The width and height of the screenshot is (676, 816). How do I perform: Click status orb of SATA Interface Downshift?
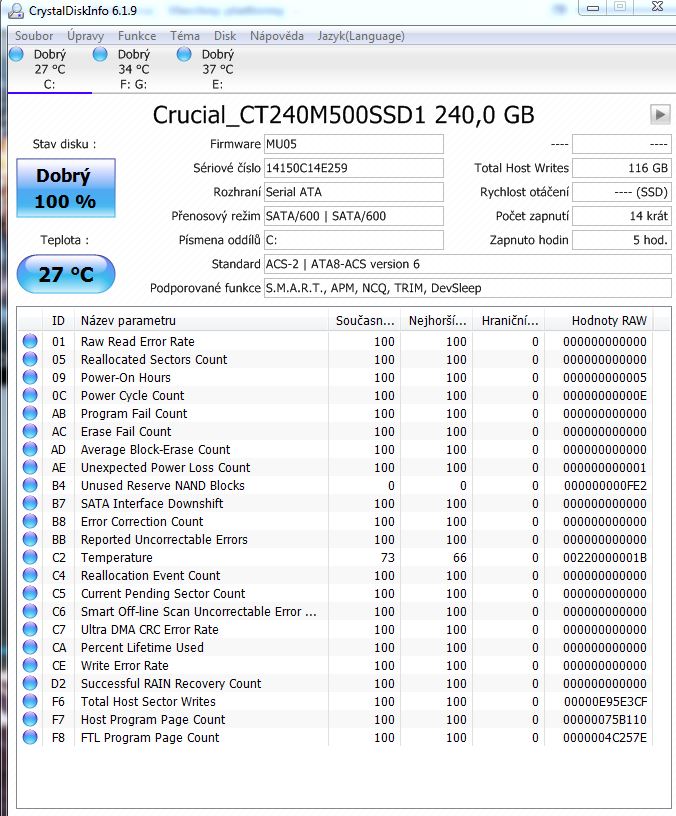pyautogui.click(x=30, y=503)
